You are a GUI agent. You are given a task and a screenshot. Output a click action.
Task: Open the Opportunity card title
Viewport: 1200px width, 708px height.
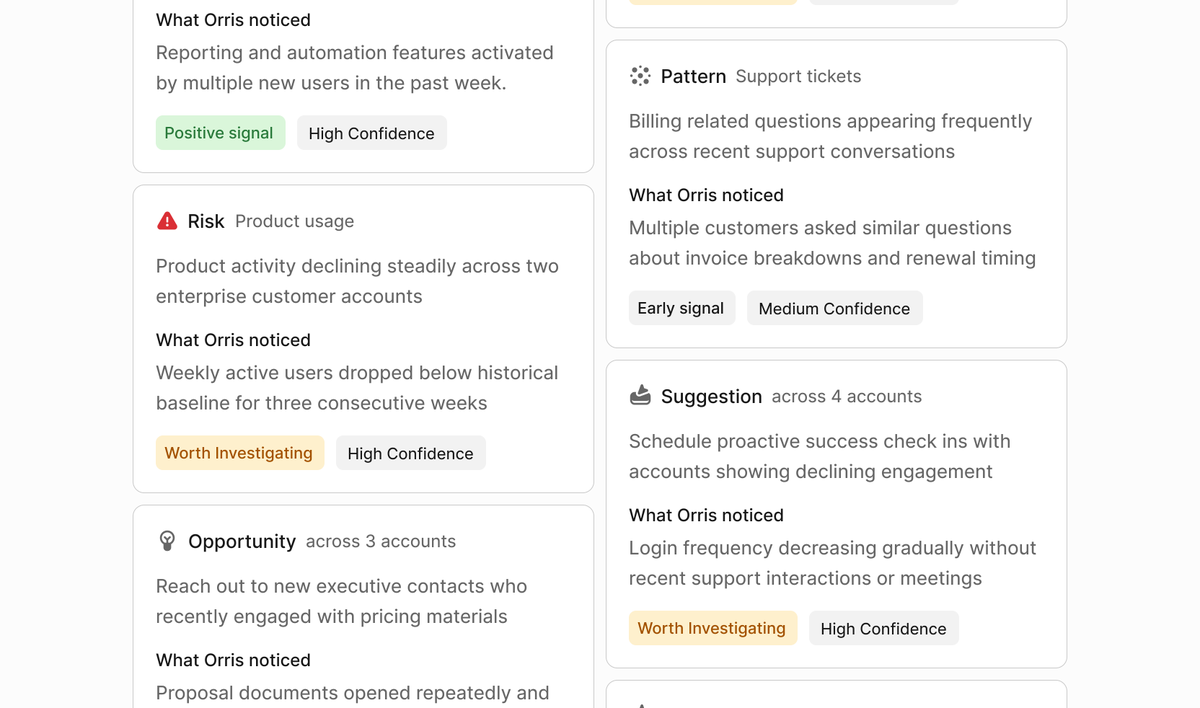coord(242,541)
